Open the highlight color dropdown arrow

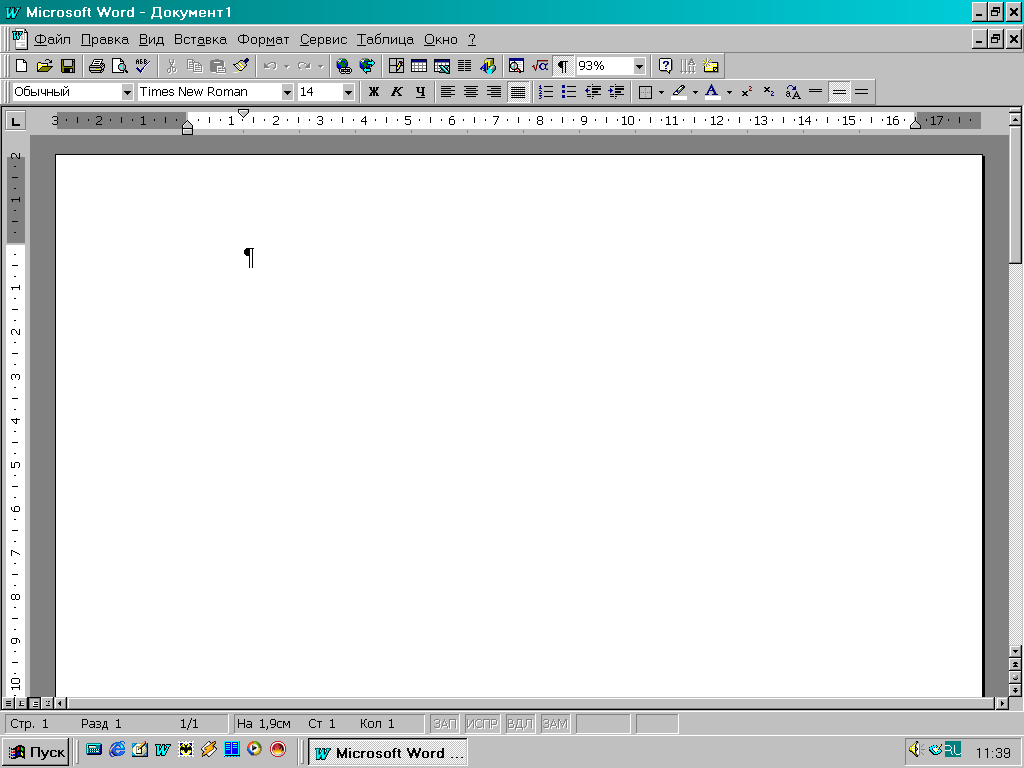(x=695, y=92)
